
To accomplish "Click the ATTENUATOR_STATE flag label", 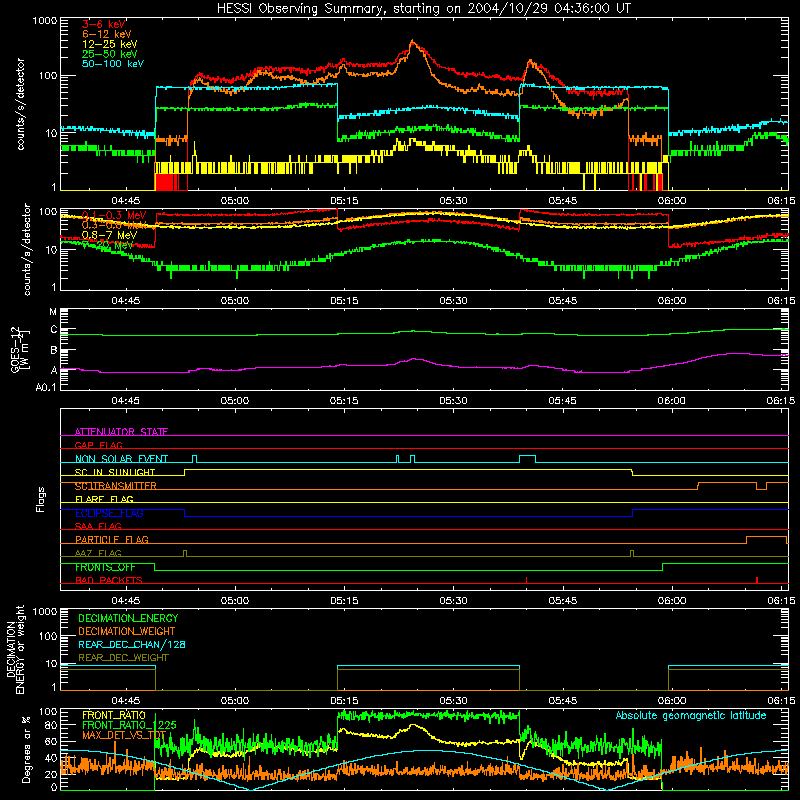I will tap(121, 432).
